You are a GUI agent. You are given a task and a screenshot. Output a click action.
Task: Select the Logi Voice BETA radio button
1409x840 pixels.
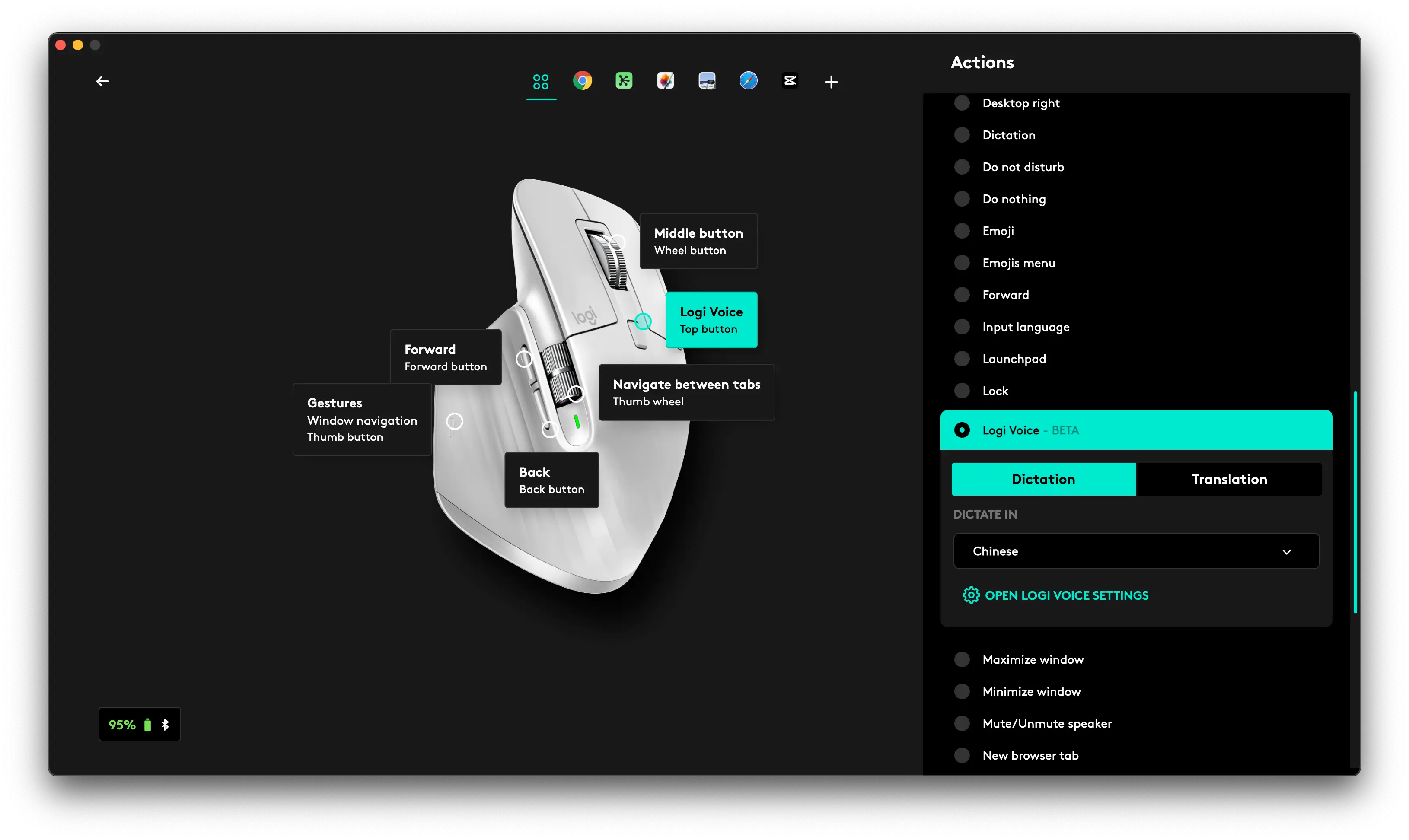(962, 430)
